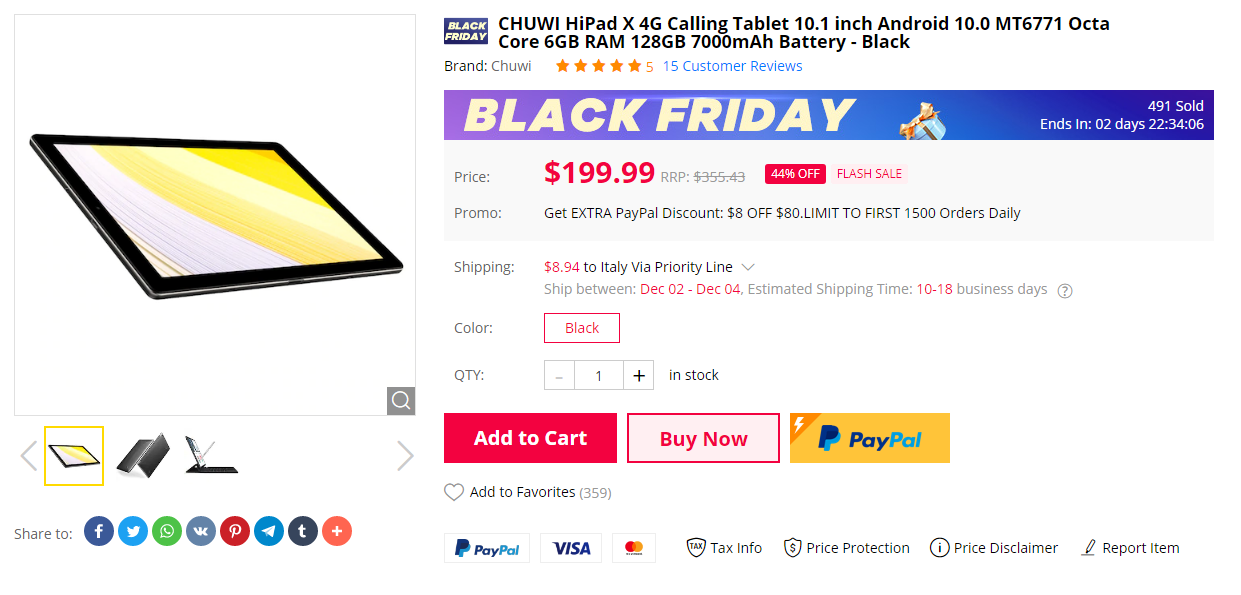Check out with PayPal

[869, 438]
